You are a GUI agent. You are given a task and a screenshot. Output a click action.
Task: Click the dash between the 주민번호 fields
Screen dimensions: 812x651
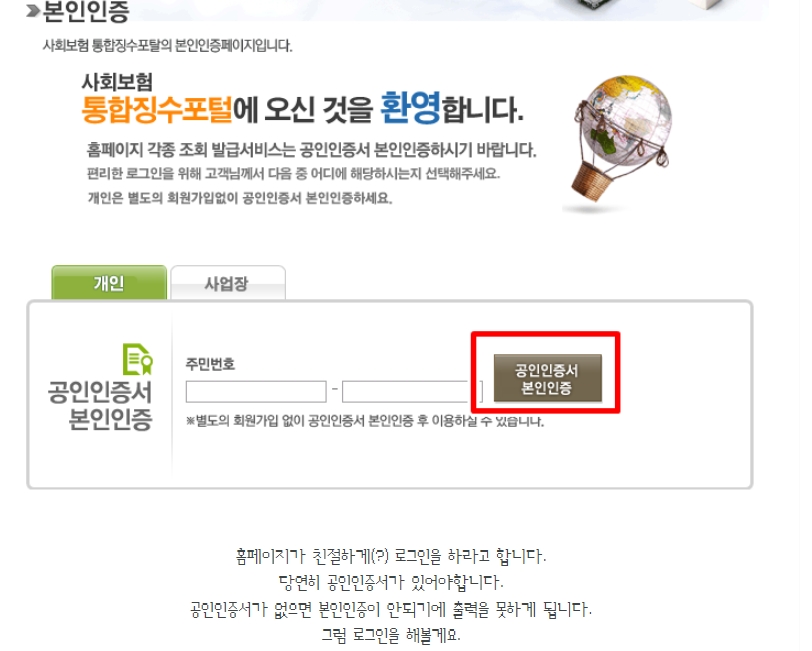point(335,388)
